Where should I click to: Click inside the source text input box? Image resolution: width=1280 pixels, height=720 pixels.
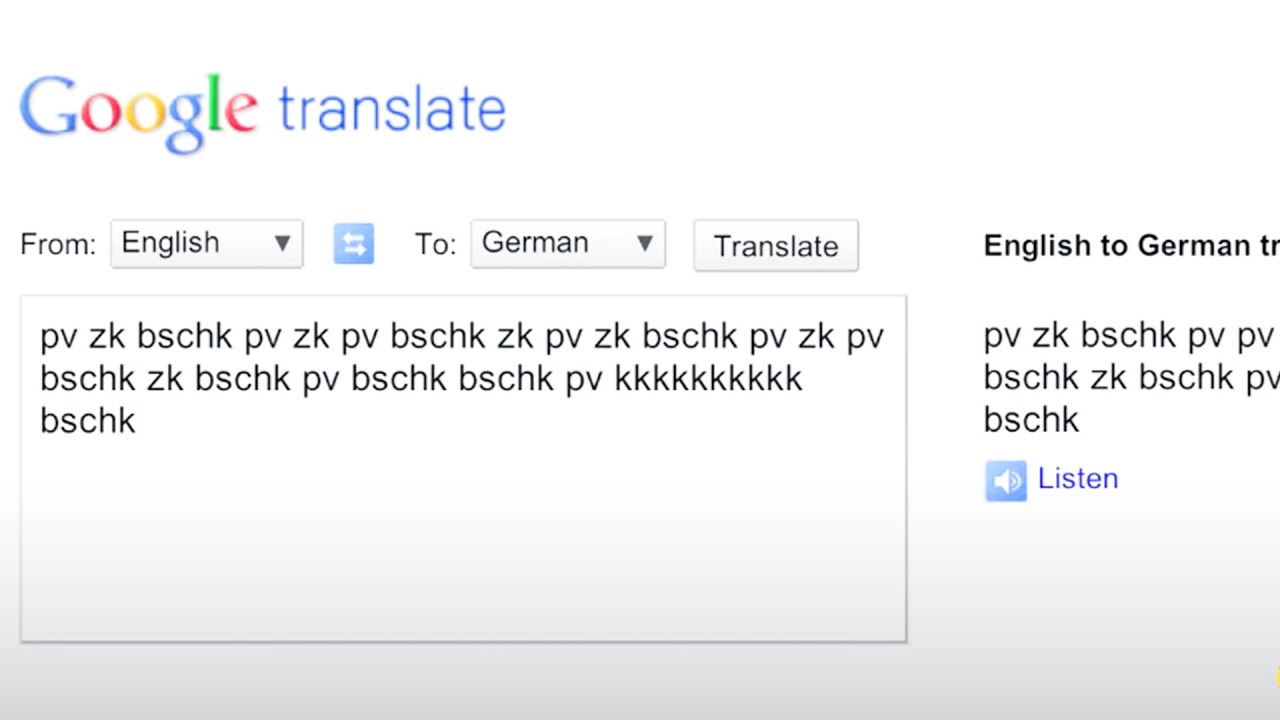tap(463, 468)
